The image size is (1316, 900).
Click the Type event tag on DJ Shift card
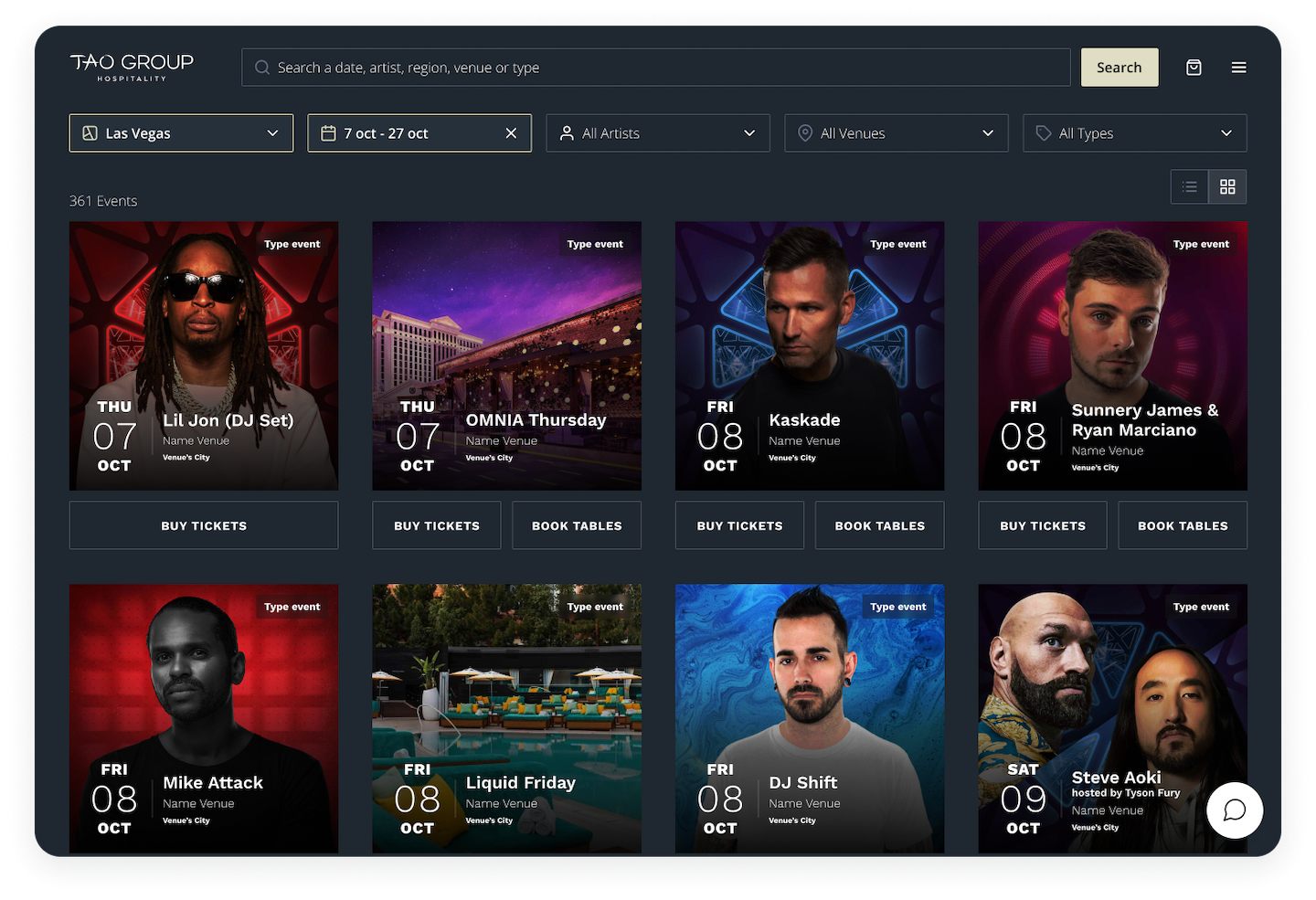(x=898, y=607)
